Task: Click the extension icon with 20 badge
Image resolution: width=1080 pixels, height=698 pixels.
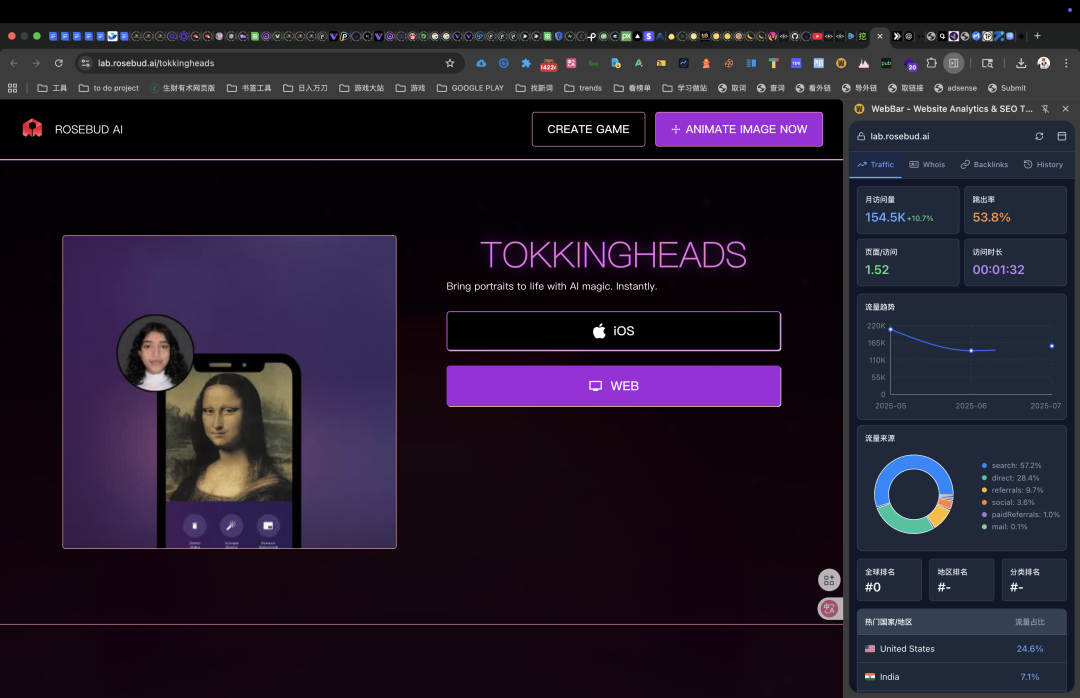Action: point(909,64)
